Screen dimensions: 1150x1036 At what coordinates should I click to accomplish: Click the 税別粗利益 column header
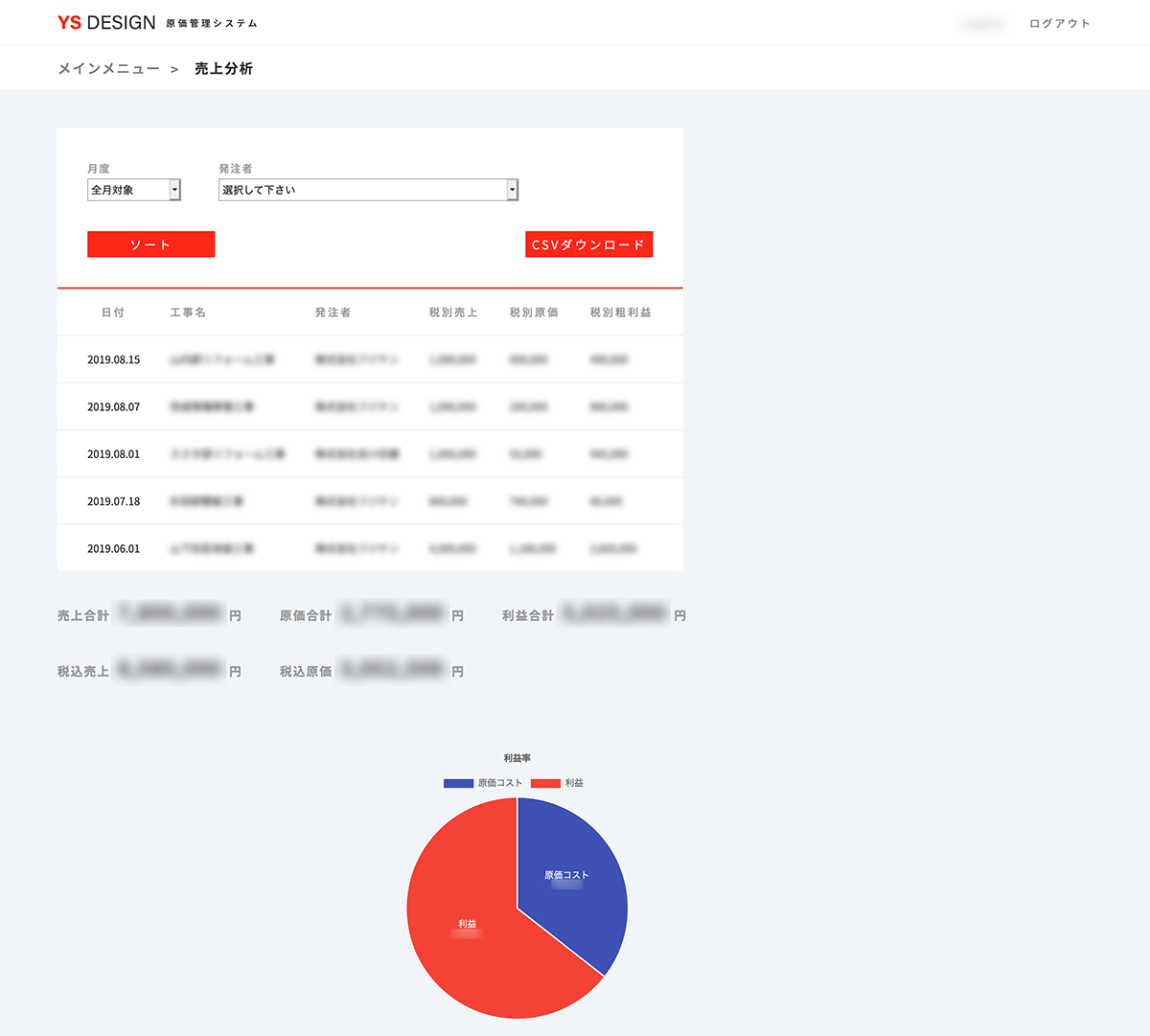coord(620,312)
